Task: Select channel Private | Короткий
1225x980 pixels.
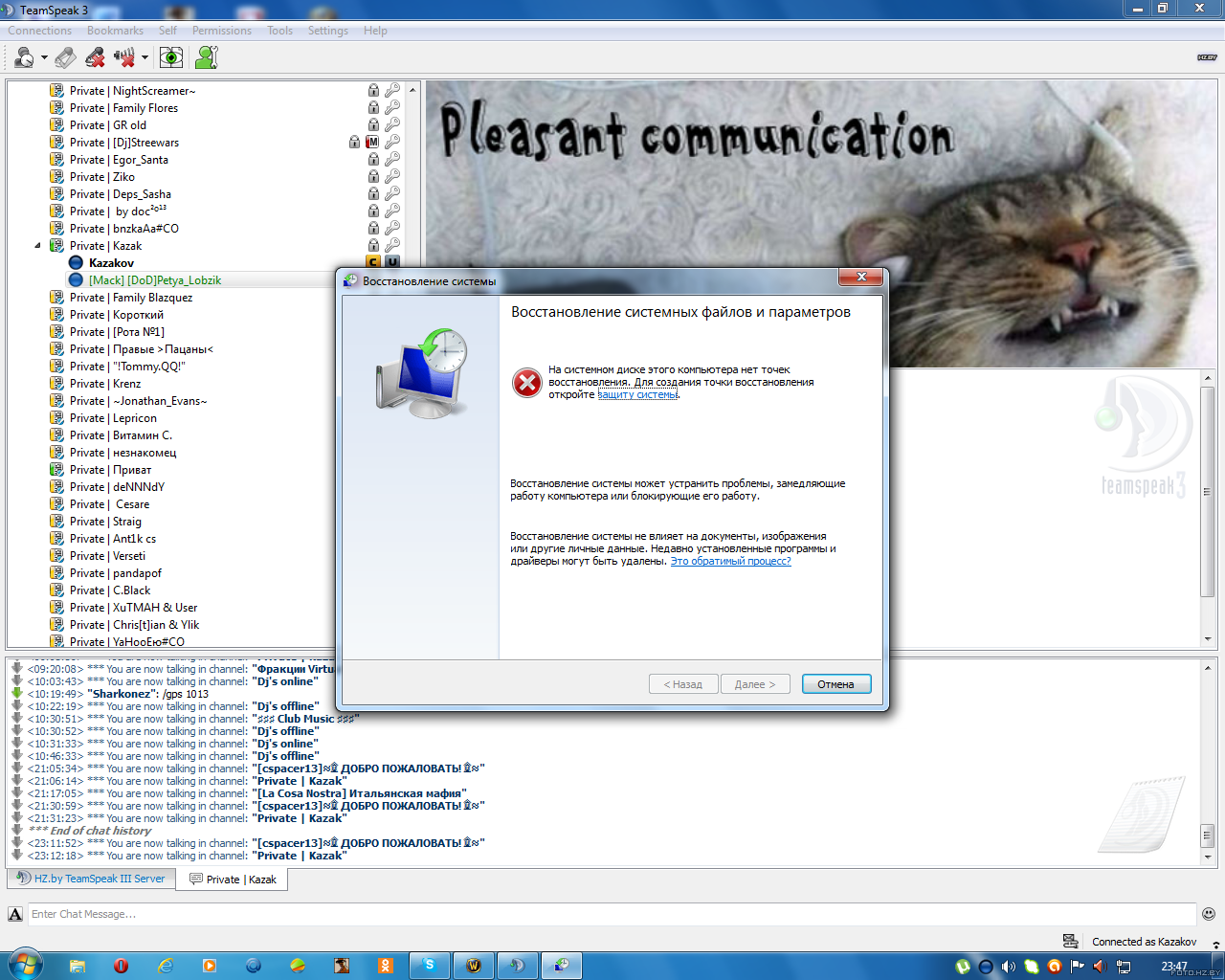Action: (x=117, y=315)
